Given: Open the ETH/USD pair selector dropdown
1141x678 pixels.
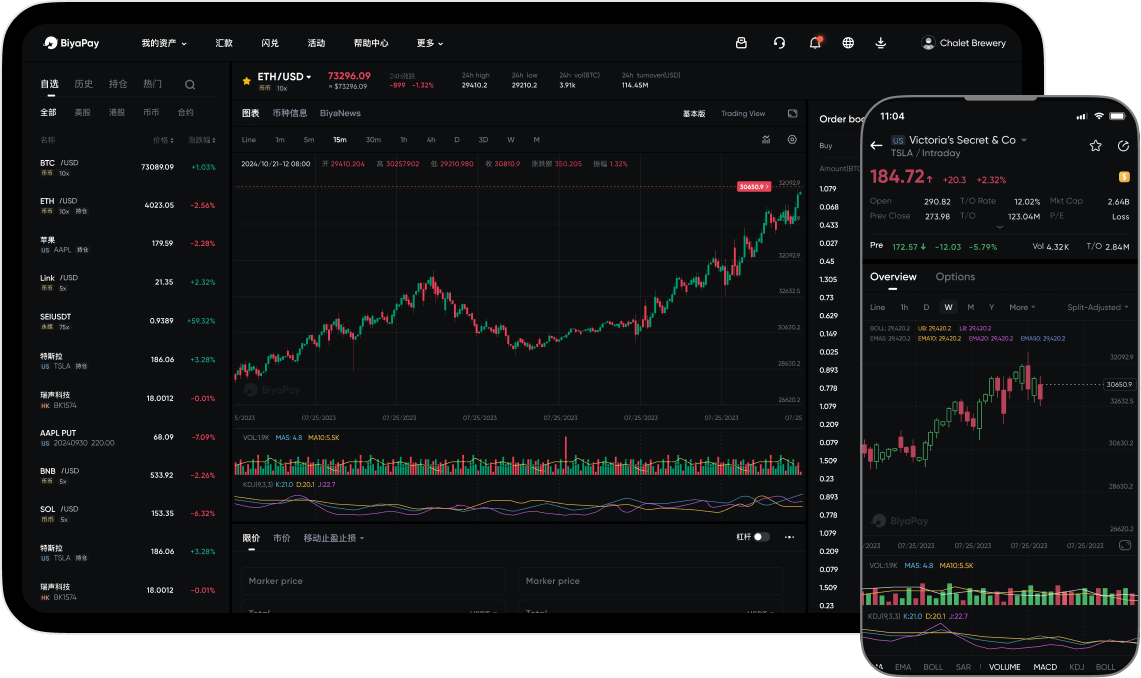Looking at the screenshot, I should click(284, 76).
